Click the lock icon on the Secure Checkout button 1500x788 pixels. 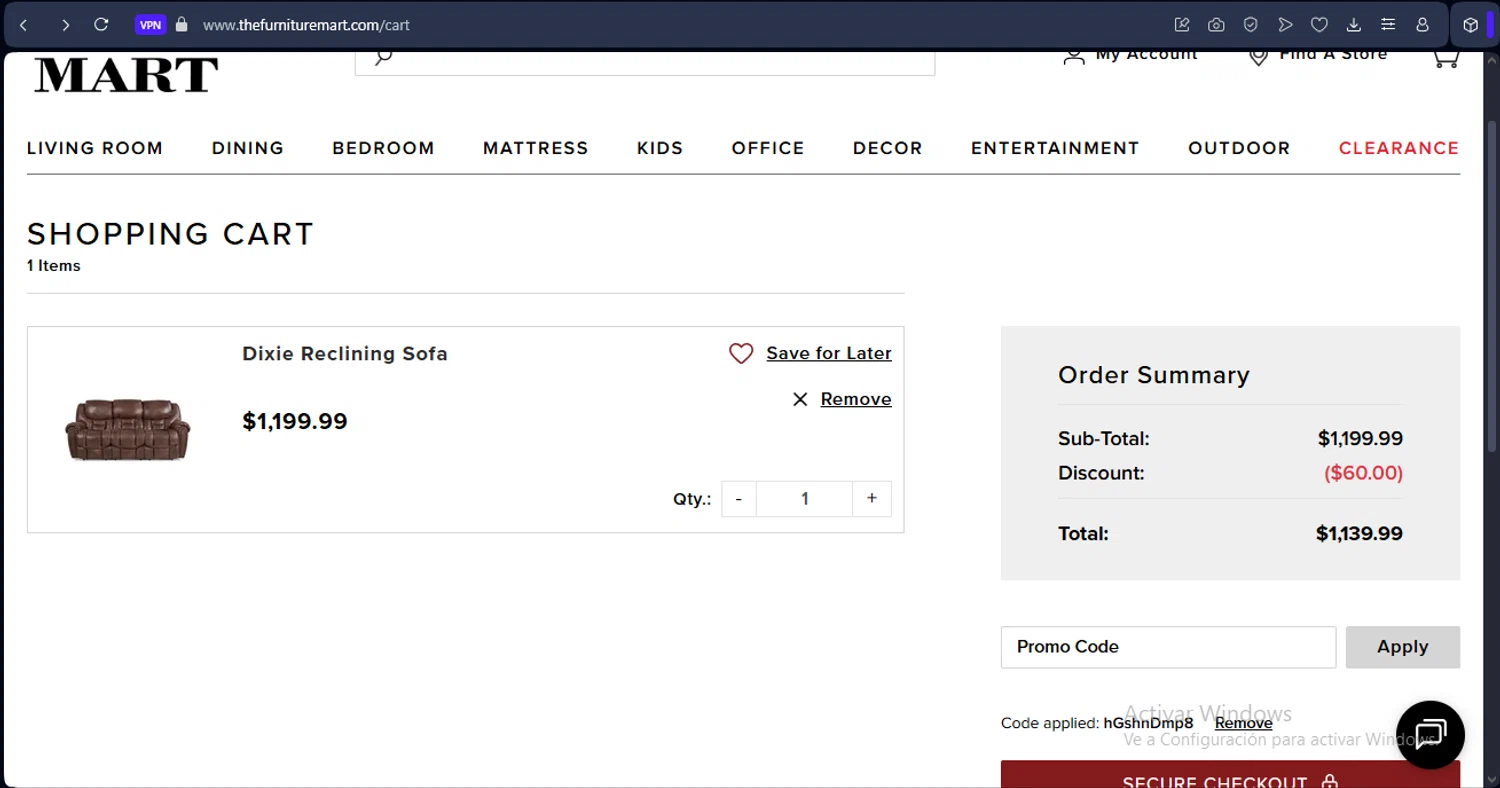click(1329, 782)
